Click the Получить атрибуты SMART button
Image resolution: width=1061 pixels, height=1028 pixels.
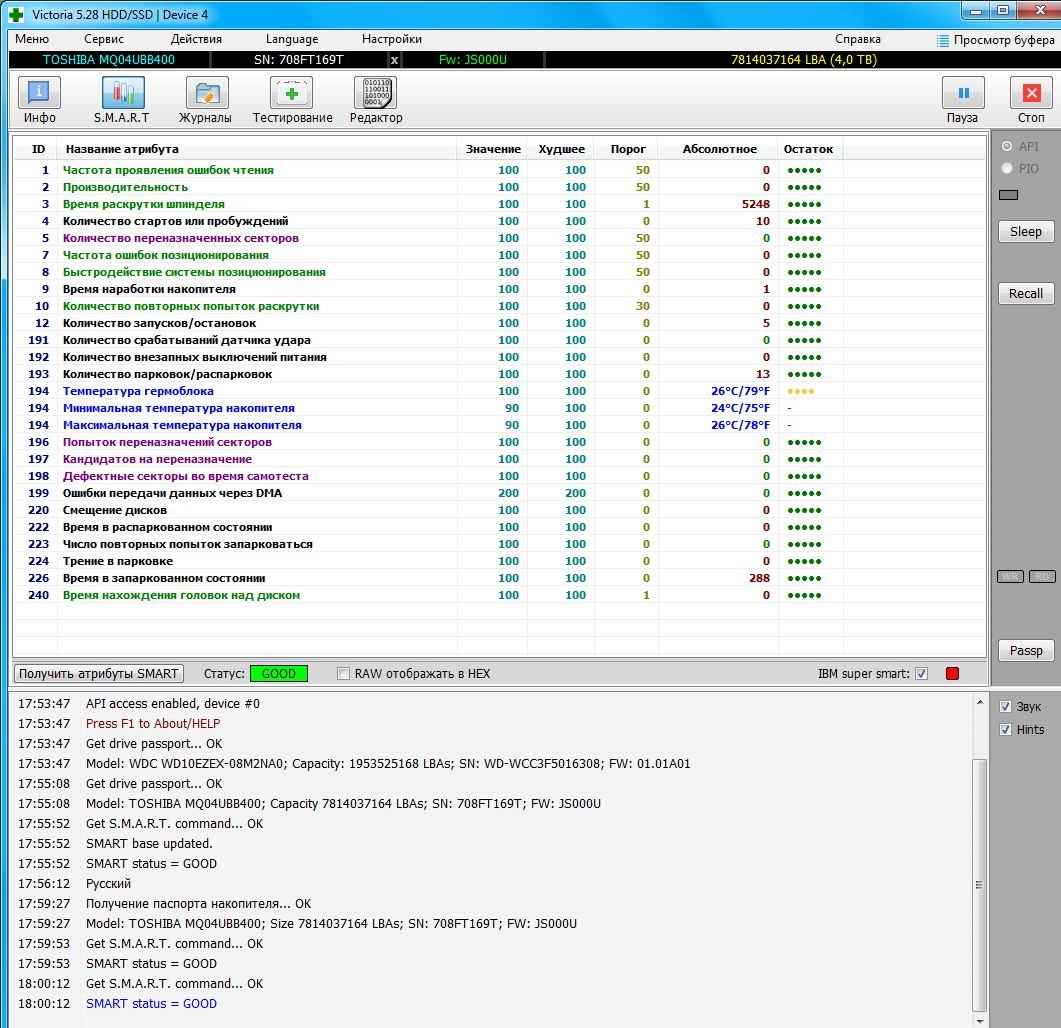[99, 674]
